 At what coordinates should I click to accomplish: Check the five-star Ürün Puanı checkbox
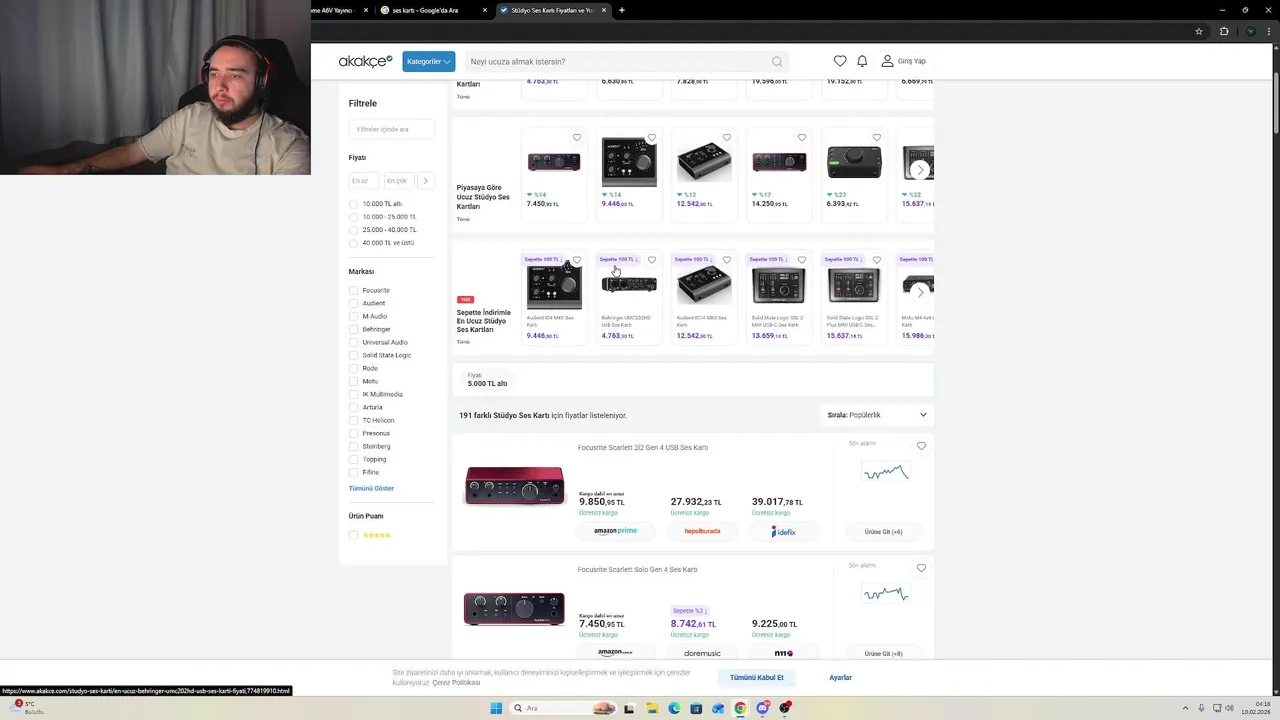(353, 535)
